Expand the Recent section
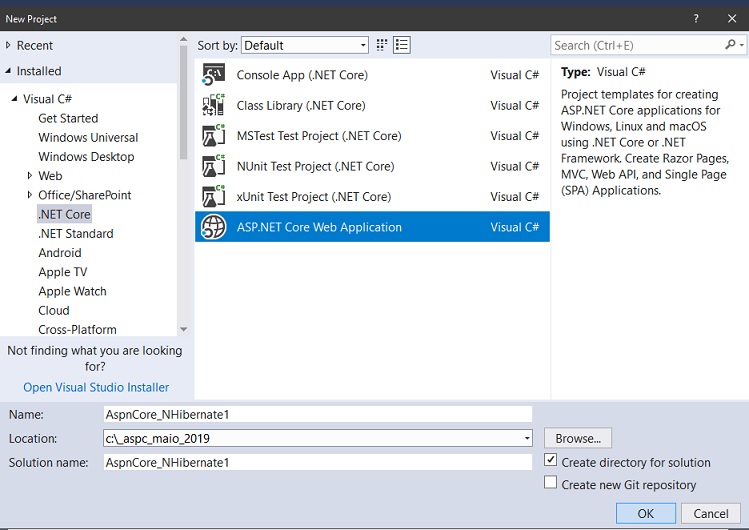This screenshot has width=749, height=530. pyautogui.click(x=8, y=45)
